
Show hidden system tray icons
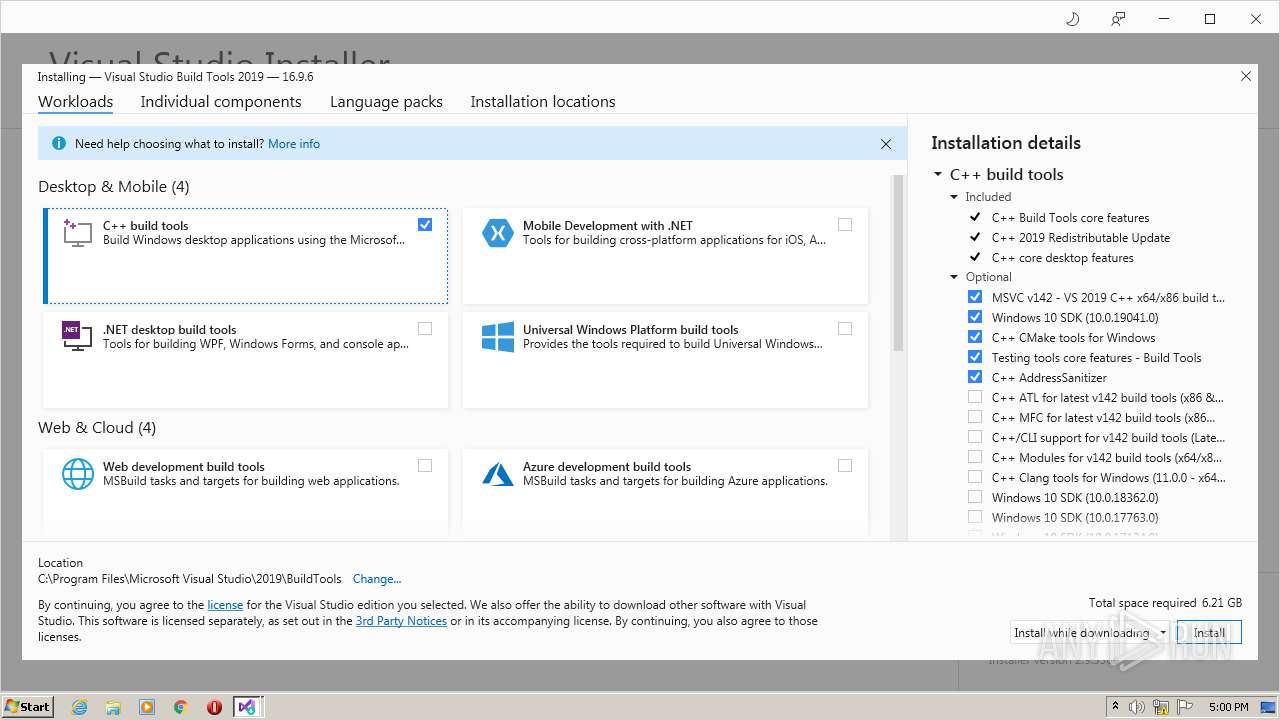1116,707
